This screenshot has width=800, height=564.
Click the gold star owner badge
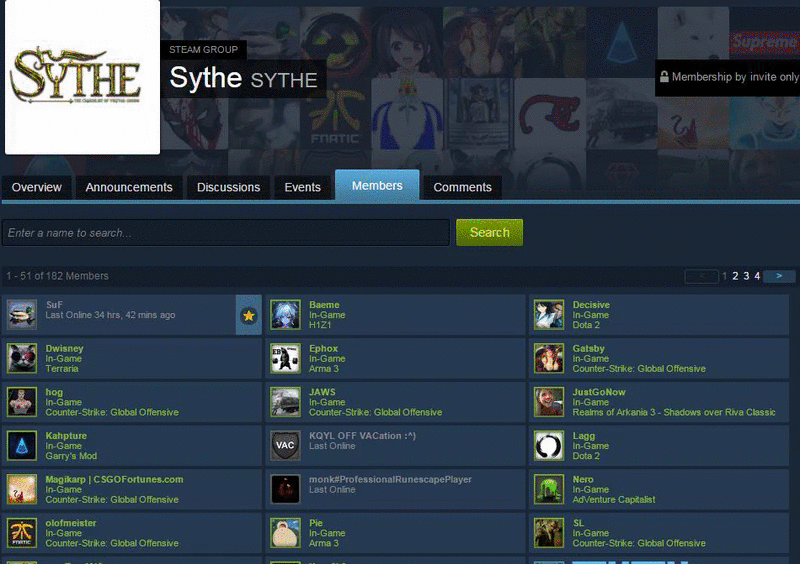[x=249, y=315]
